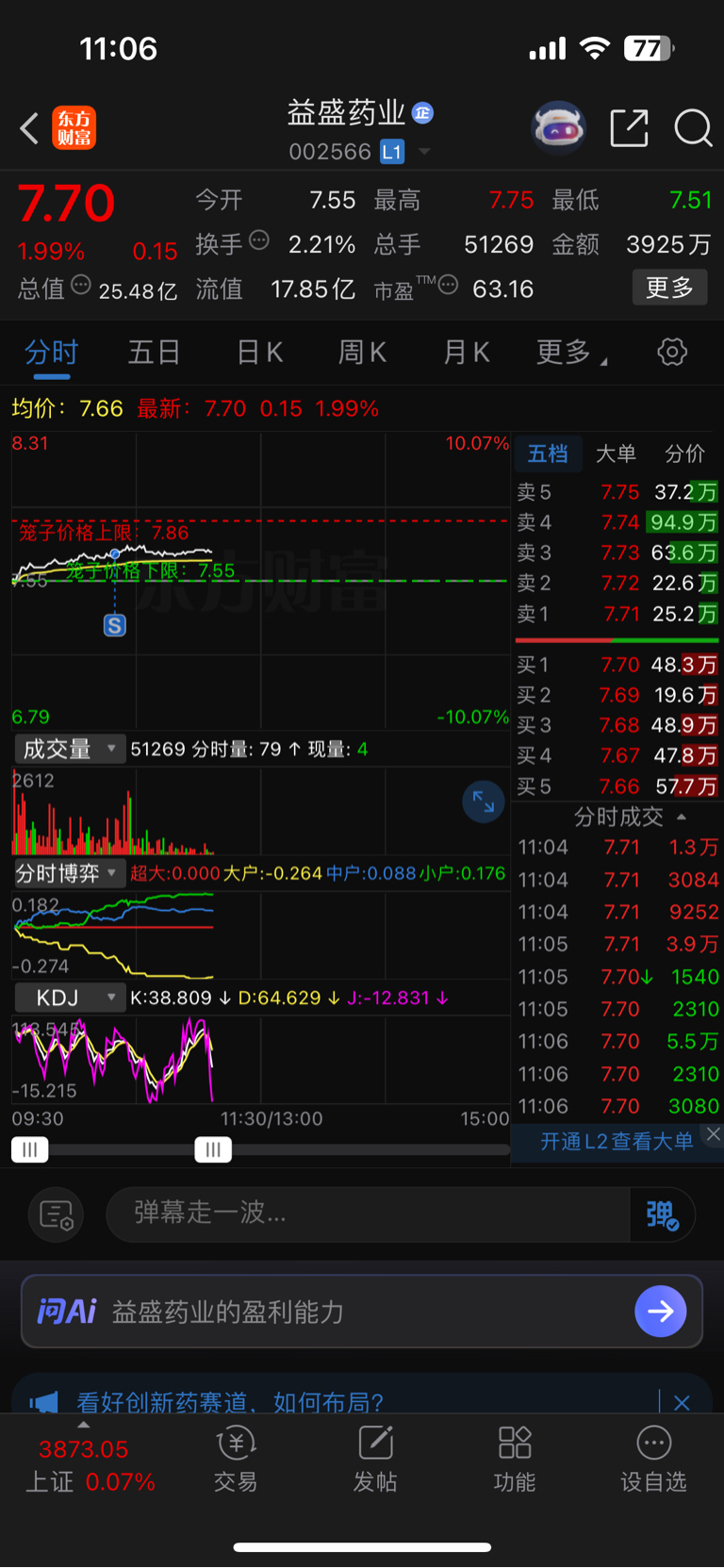
Task: Select the 五档 order book tab
Action: coord(548,454)
